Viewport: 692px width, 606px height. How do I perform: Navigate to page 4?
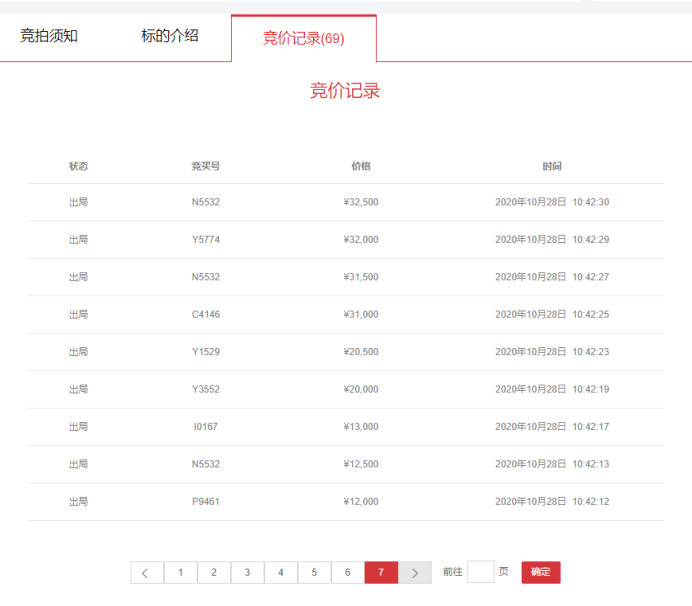point(281,573)
